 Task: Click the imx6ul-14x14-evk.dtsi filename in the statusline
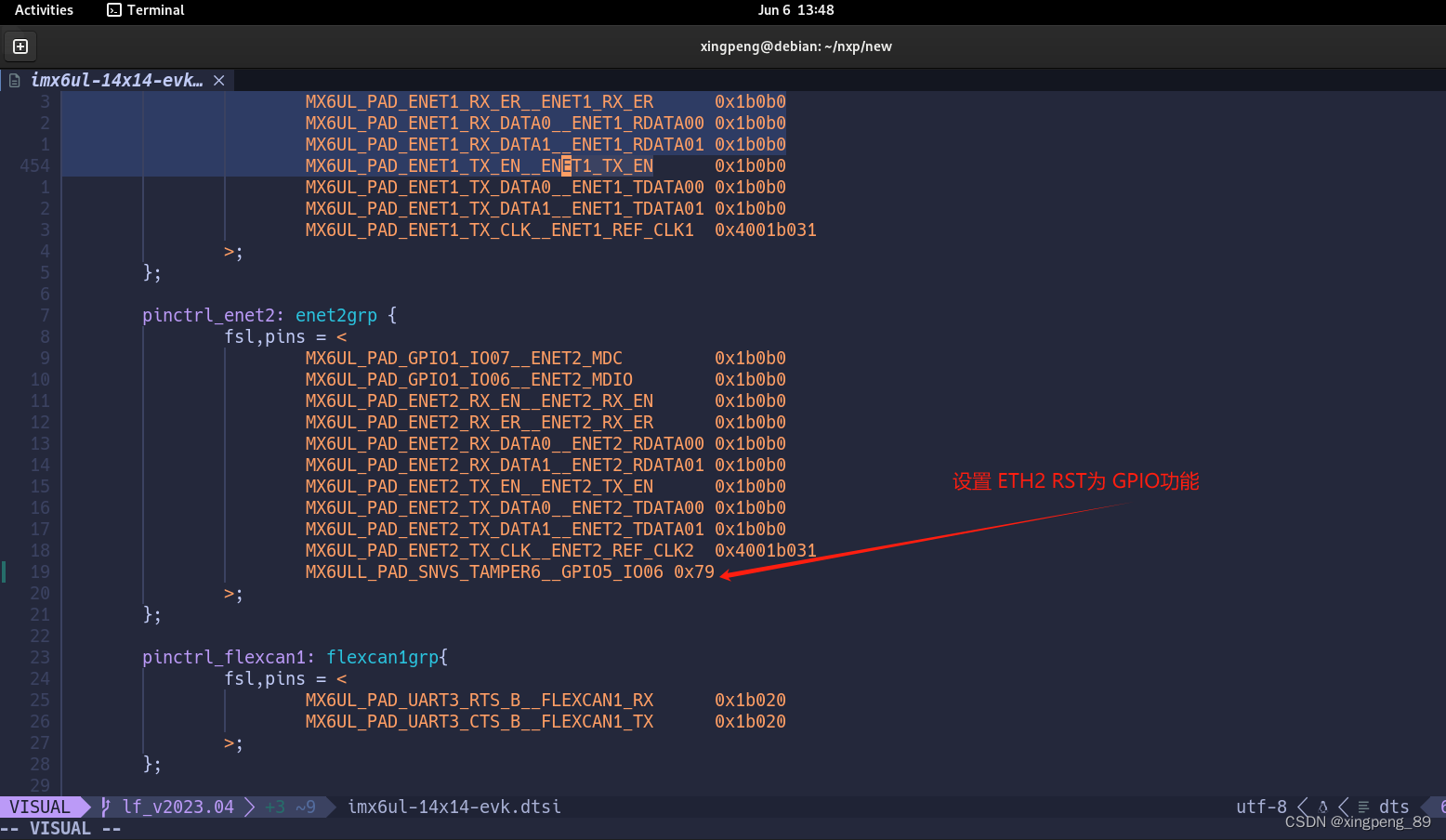point(454,807)
